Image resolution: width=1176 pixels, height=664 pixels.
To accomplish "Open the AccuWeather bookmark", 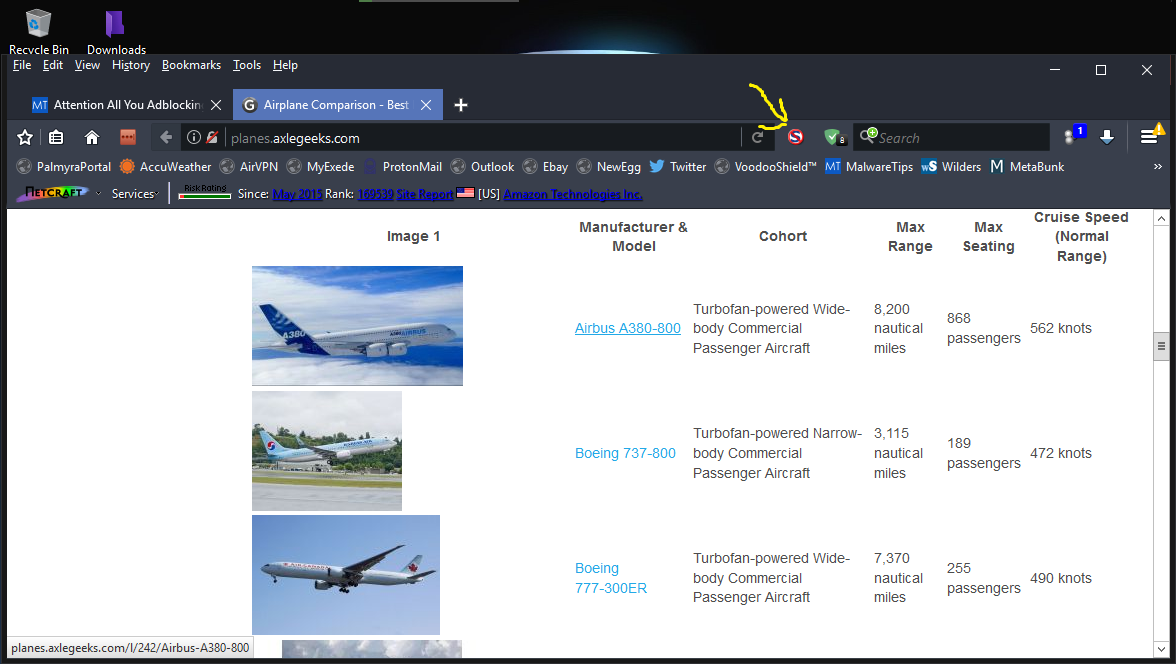I will point(166,167).
